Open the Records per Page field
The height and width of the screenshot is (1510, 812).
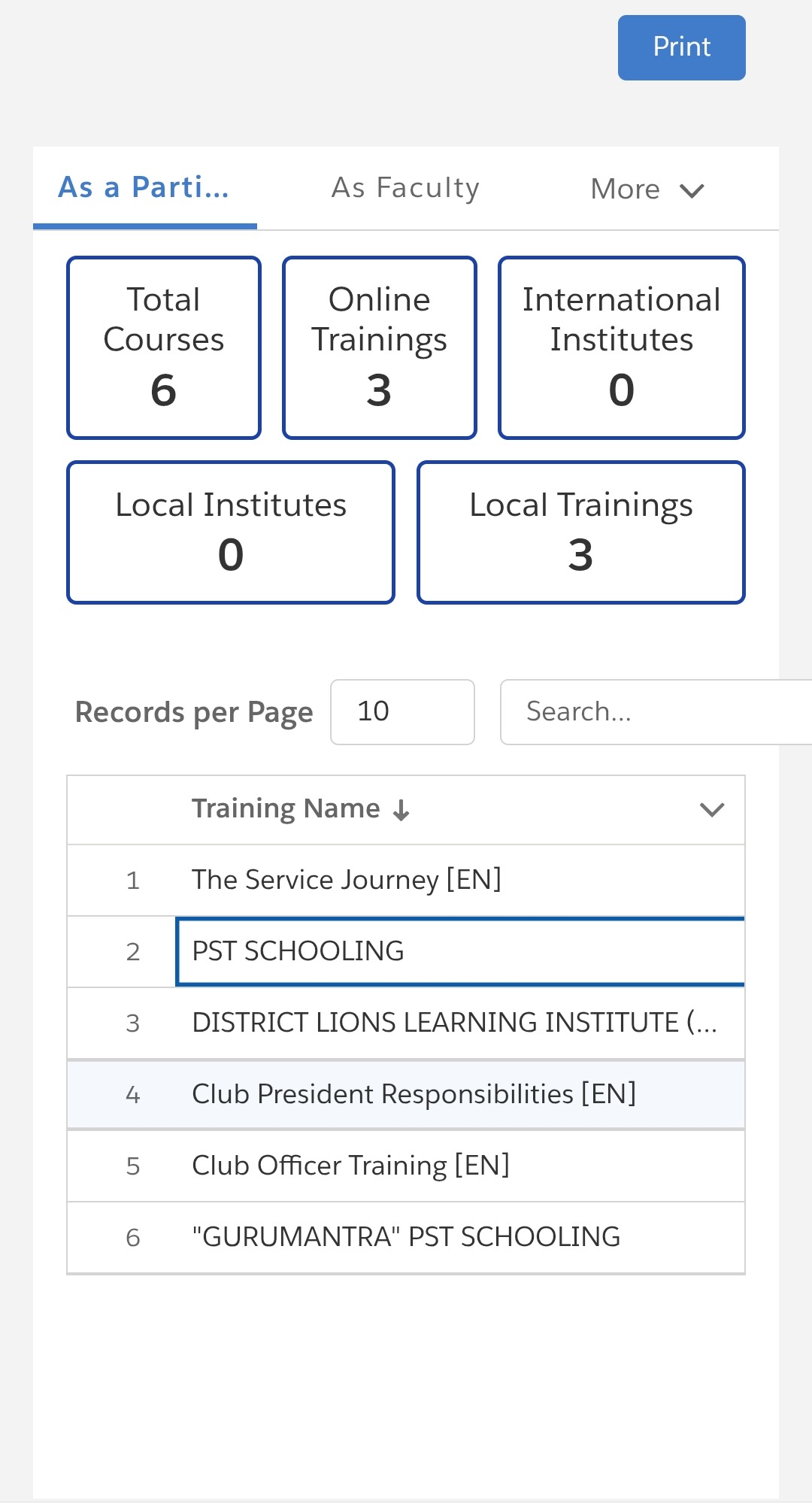click(402, 712)
